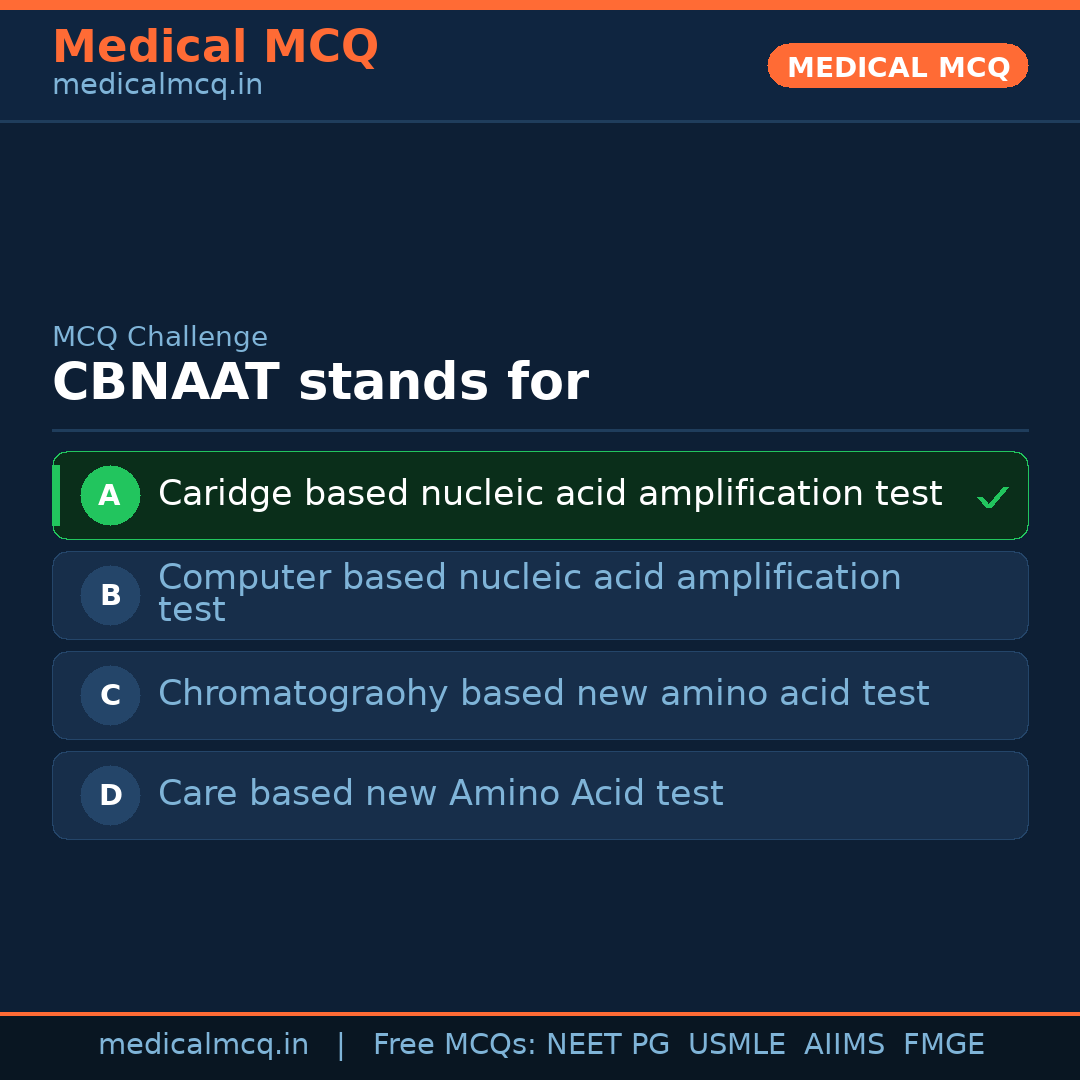
Task: Click the green A letter circle
Action: (x=110, y=495)
